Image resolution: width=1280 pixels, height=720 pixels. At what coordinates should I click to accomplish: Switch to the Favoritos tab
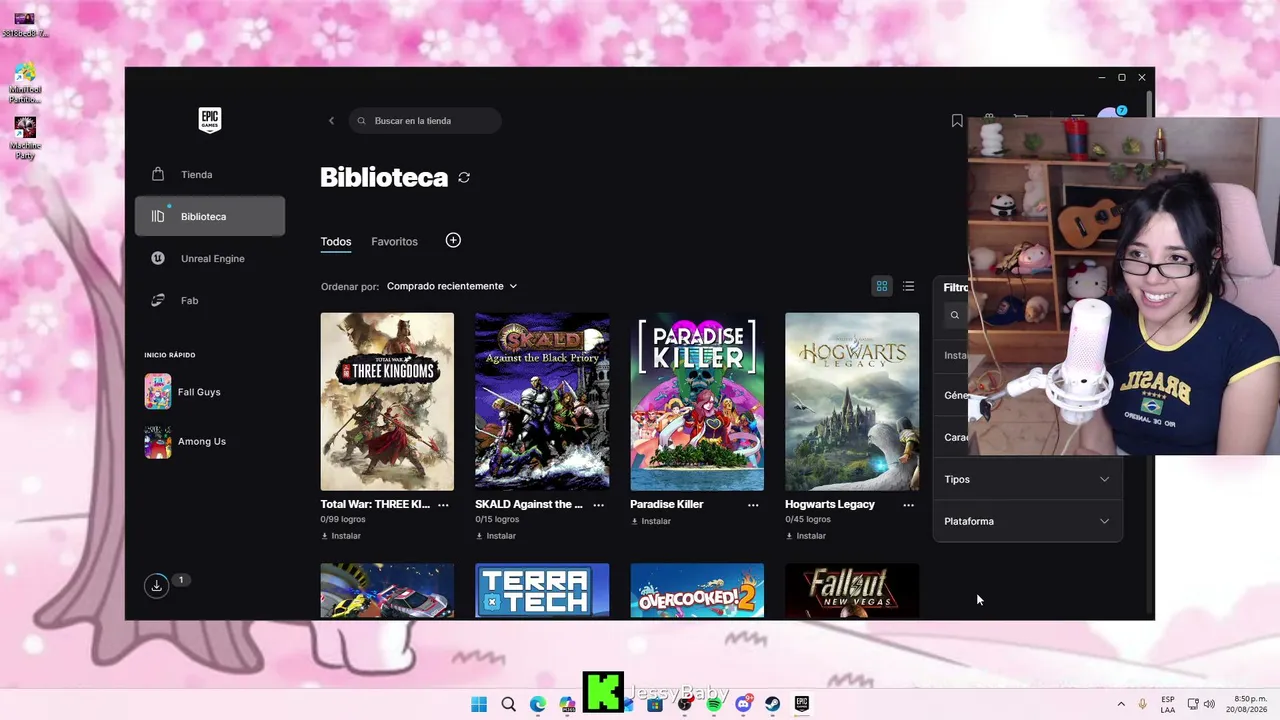[394, 242]
